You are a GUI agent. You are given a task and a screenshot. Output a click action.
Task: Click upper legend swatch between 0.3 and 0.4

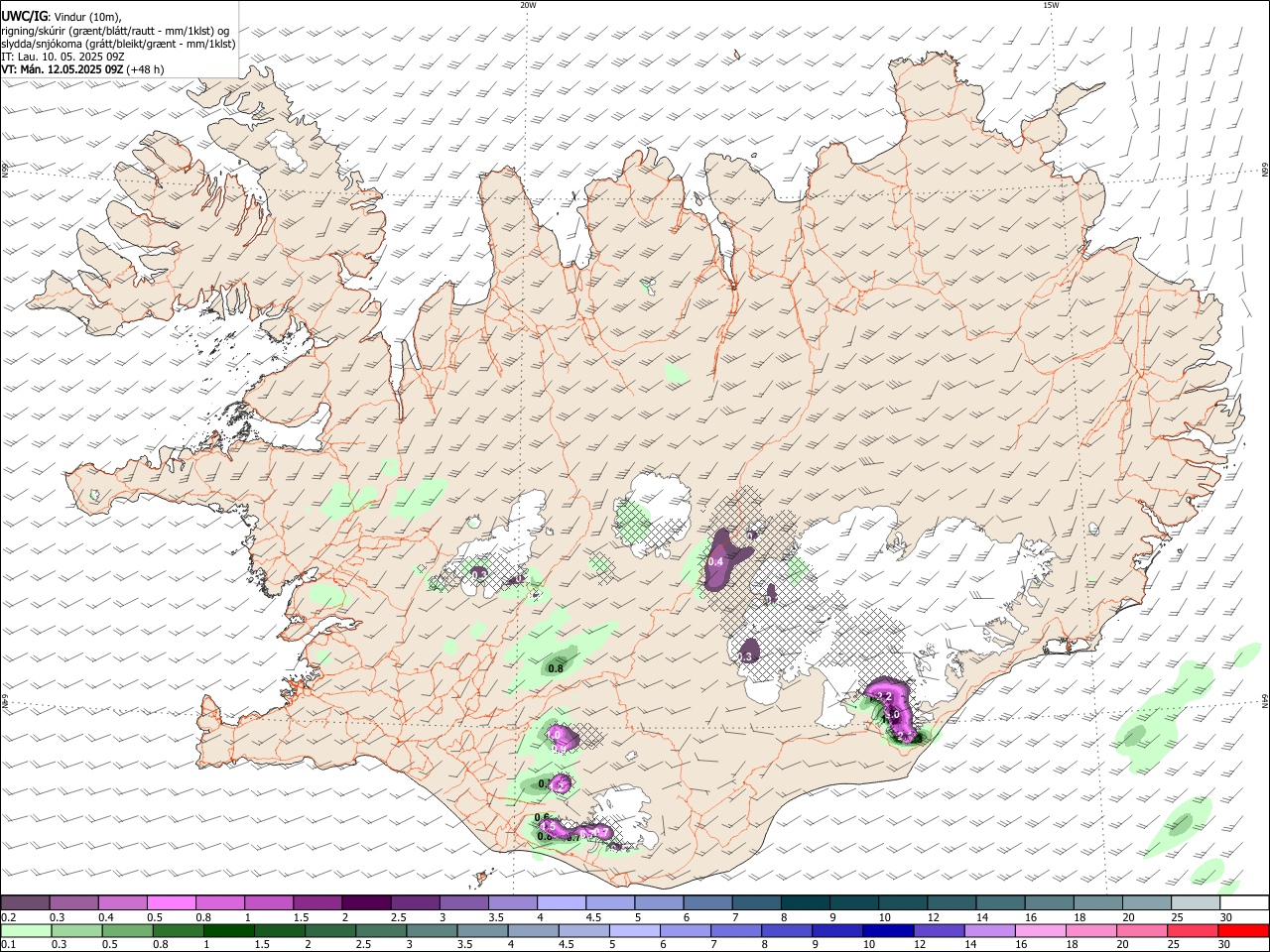(75, 903)
